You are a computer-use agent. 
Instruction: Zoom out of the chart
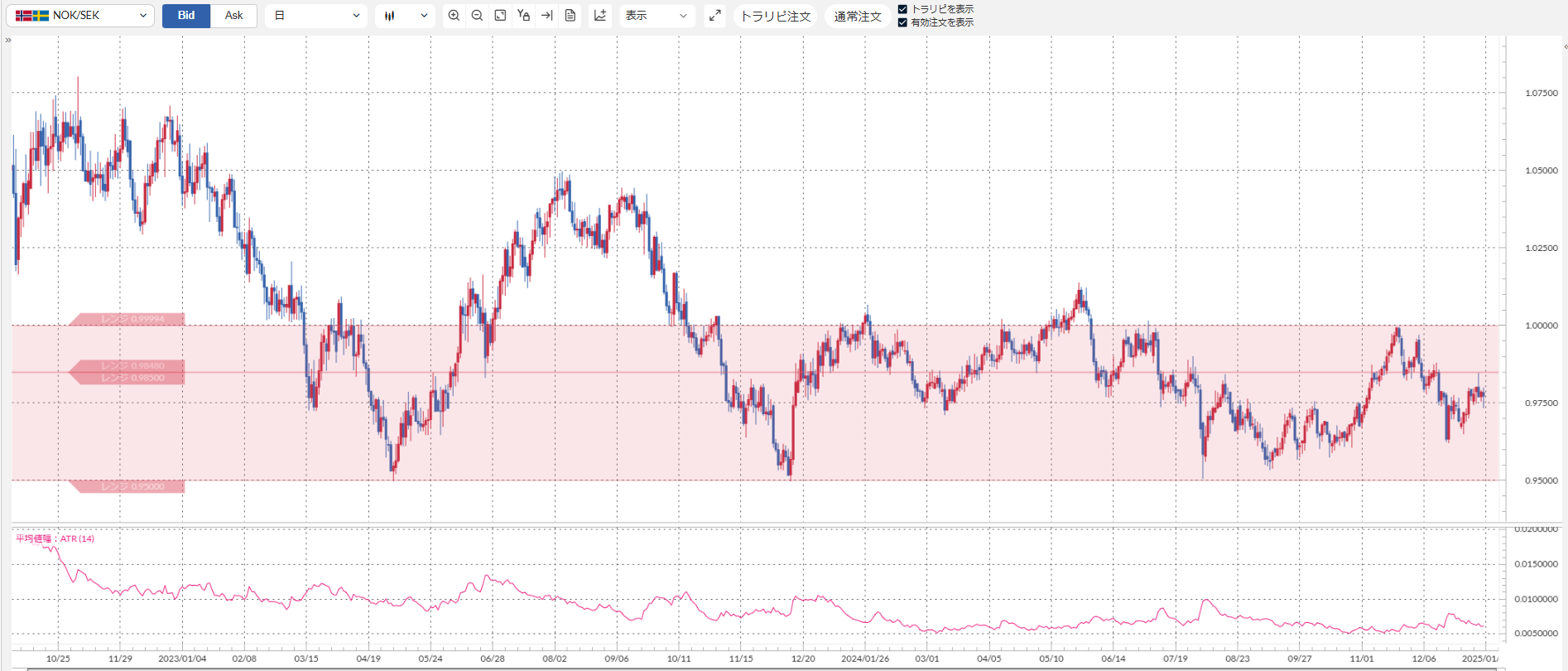pos(477,16)
